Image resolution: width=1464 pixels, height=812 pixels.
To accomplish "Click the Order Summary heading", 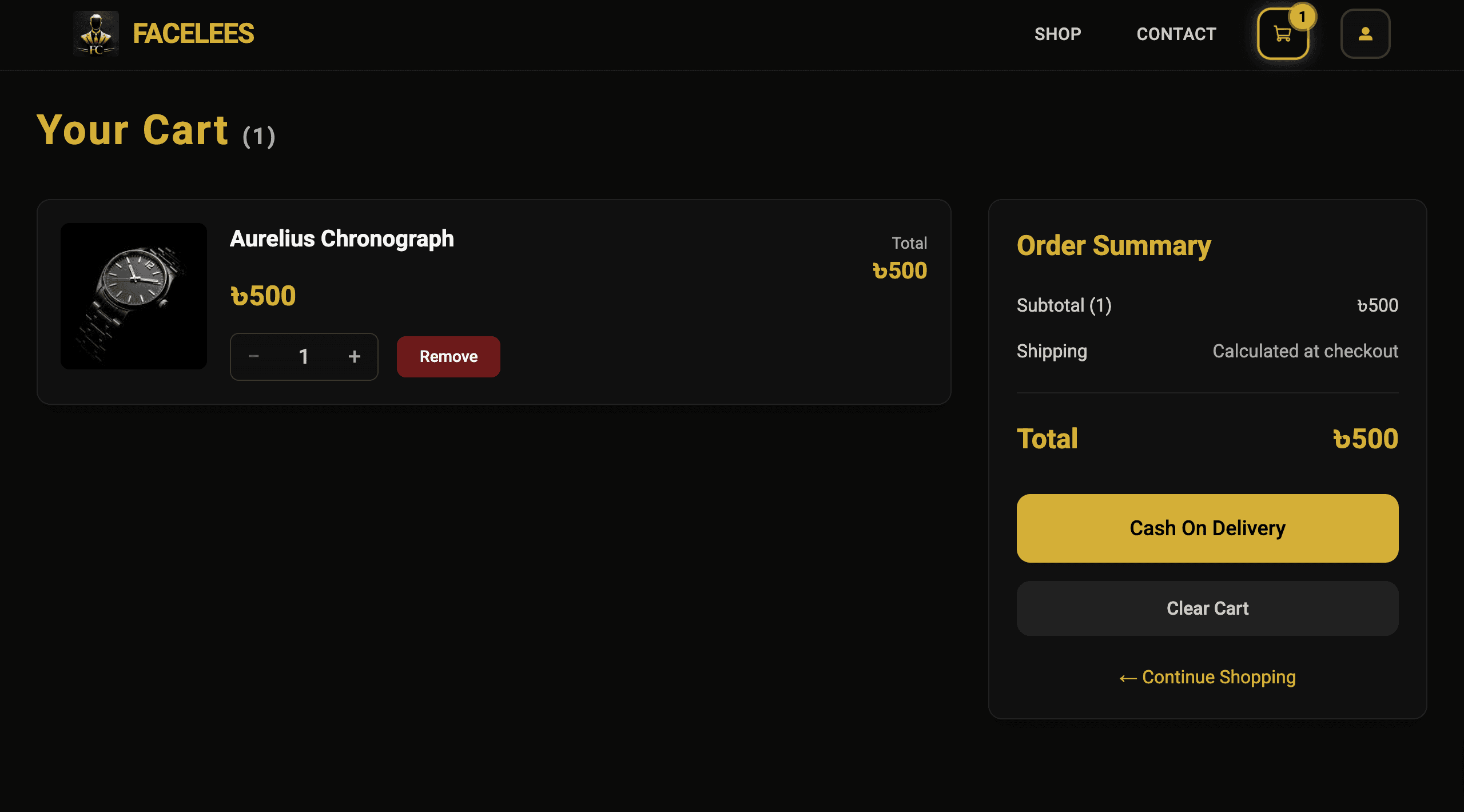I will click(1113, 245).
